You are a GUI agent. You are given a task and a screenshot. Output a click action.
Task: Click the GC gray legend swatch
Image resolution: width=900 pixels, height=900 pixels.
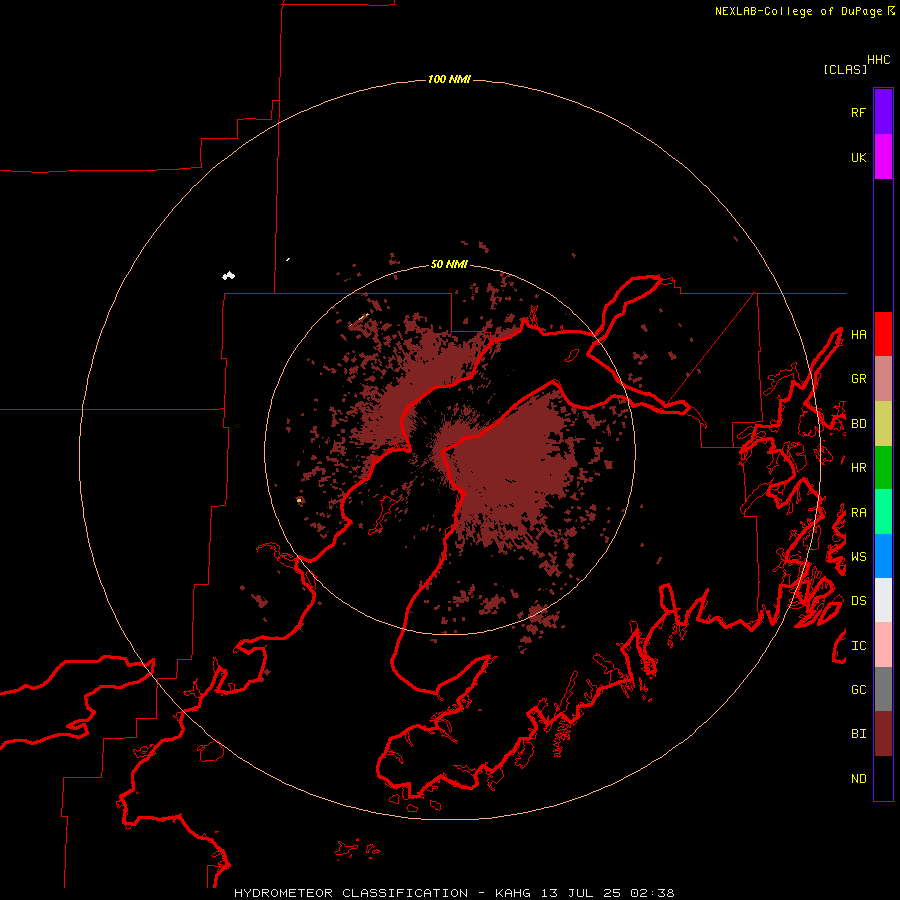coord(883,689)
